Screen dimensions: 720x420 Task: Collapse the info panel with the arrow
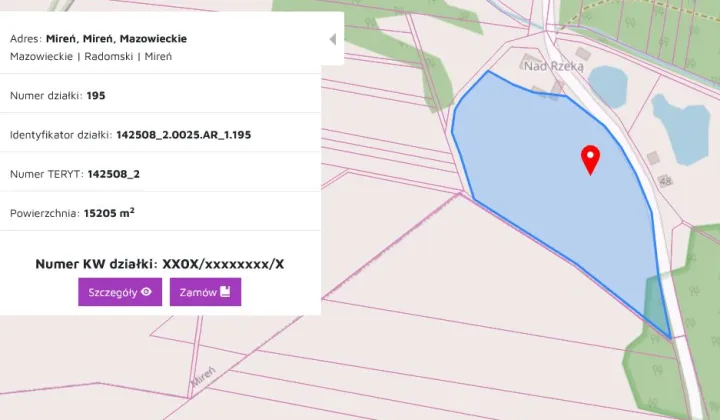[x=333, y=39]
